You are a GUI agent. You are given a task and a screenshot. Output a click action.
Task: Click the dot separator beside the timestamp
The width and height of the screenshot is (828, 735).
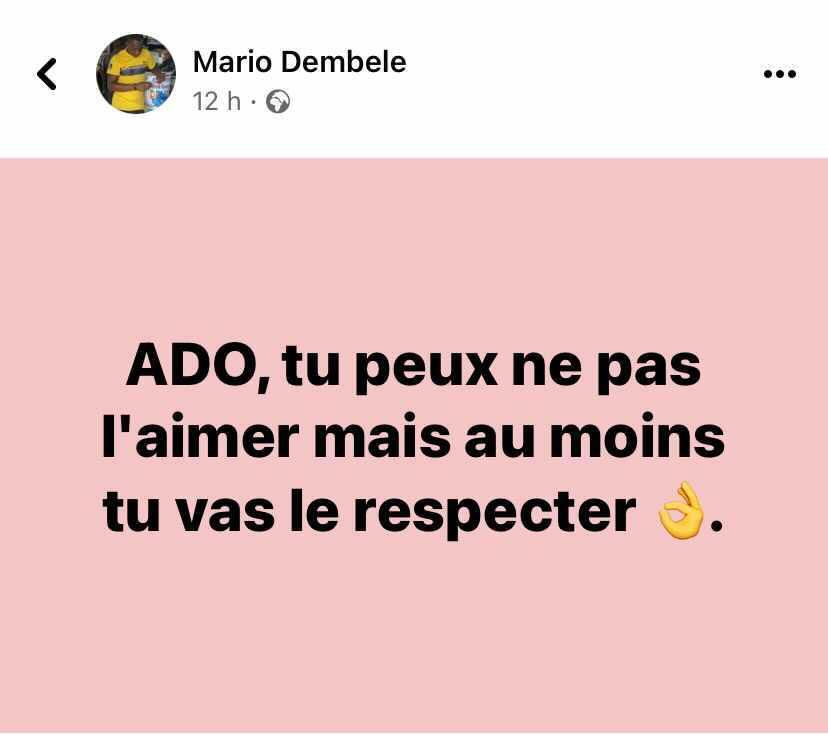[253, 102]
